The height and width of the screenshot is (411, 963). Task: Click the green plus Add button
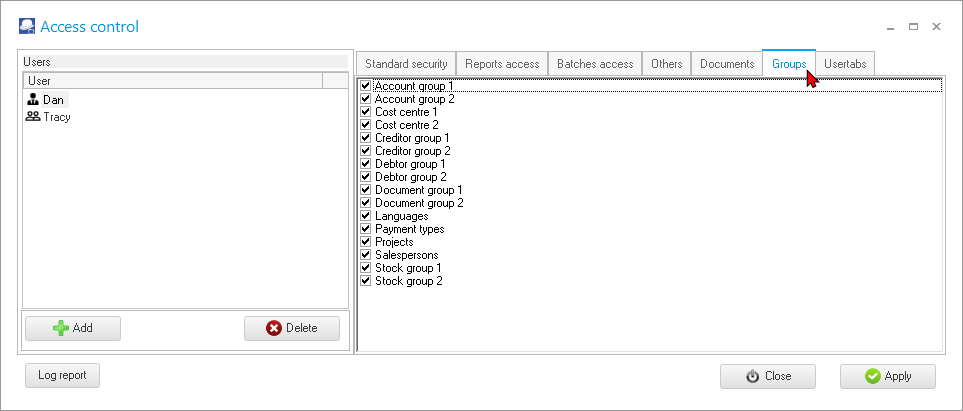72,328
